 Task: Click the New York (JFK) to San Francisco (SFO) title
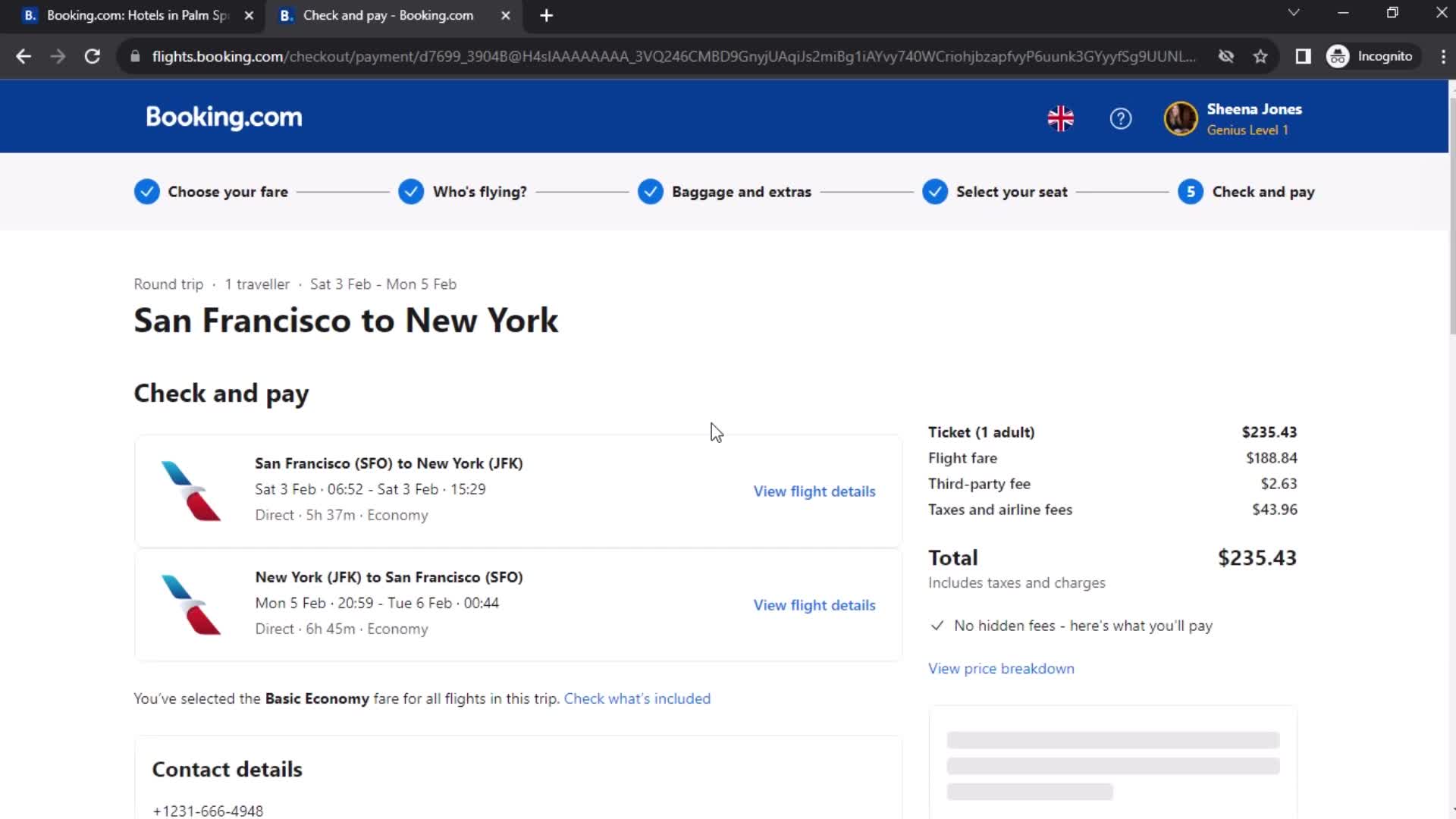[389, 577]
